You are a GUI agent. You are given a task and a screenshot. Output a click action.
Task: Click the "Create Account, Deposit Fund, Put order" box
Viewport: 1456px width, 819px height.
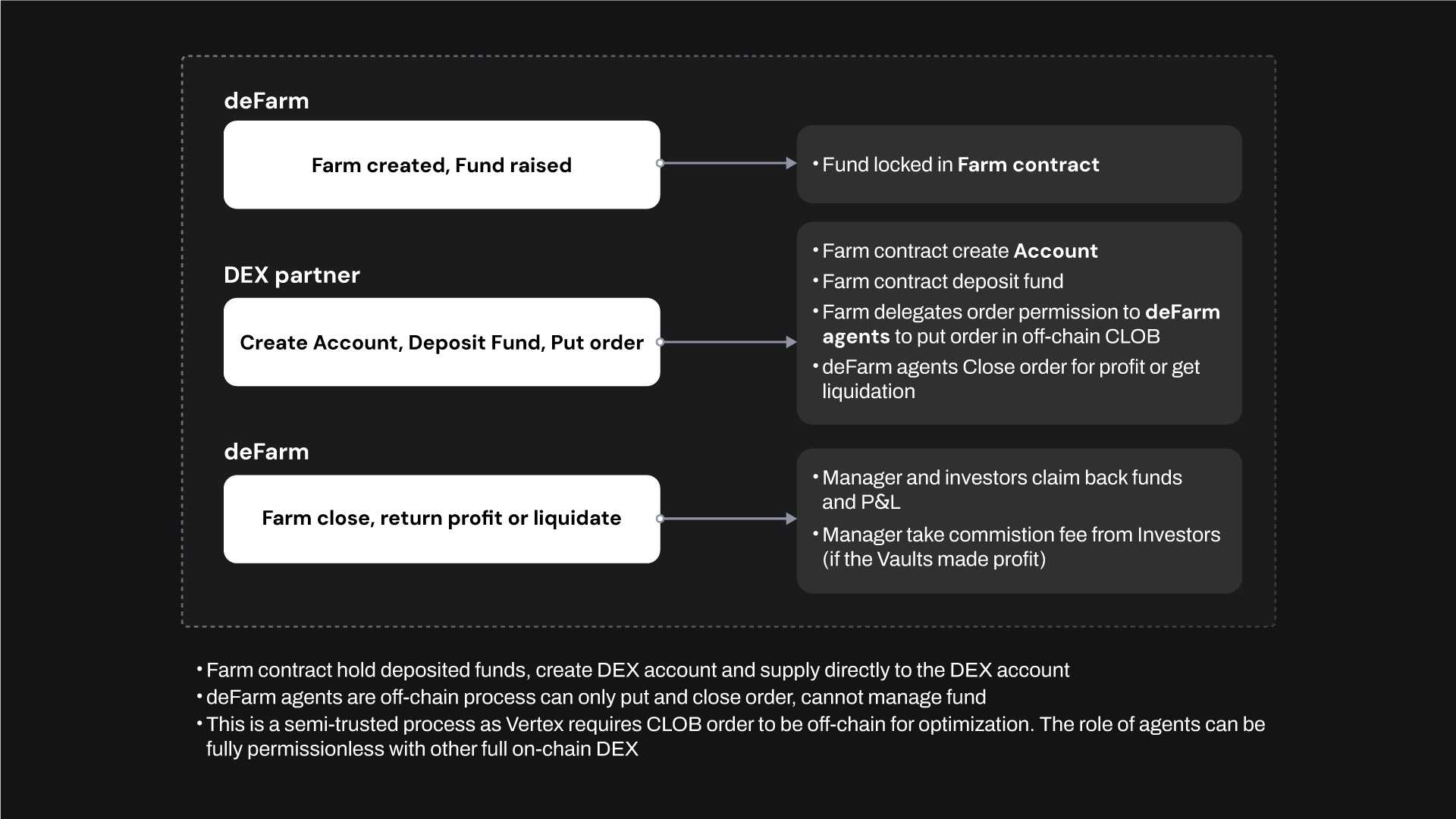[441, 342]
